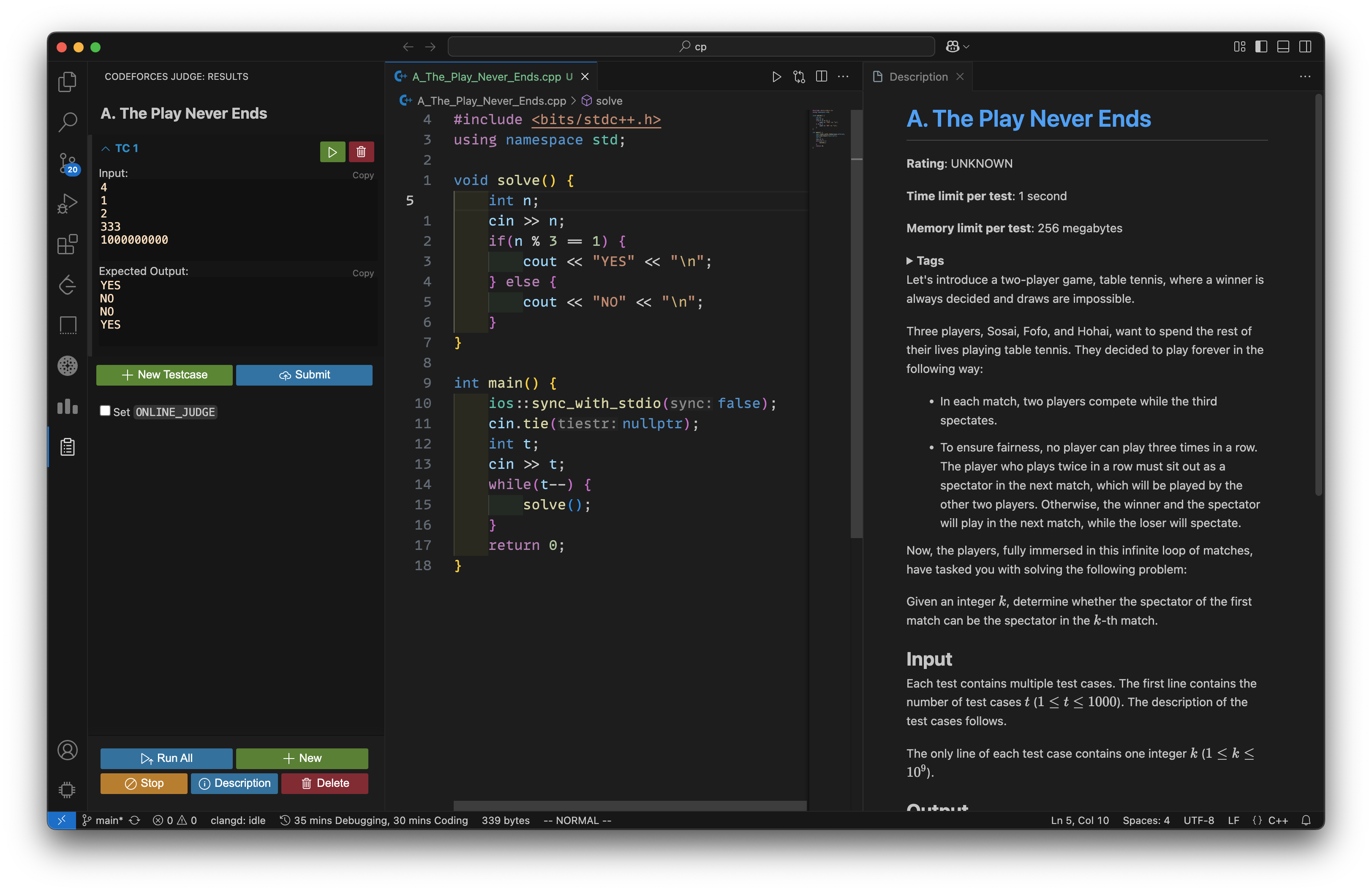Open Source Control with 20 changes badge
This screenshot has height=892, width=1372.
(x=68, y=163)
